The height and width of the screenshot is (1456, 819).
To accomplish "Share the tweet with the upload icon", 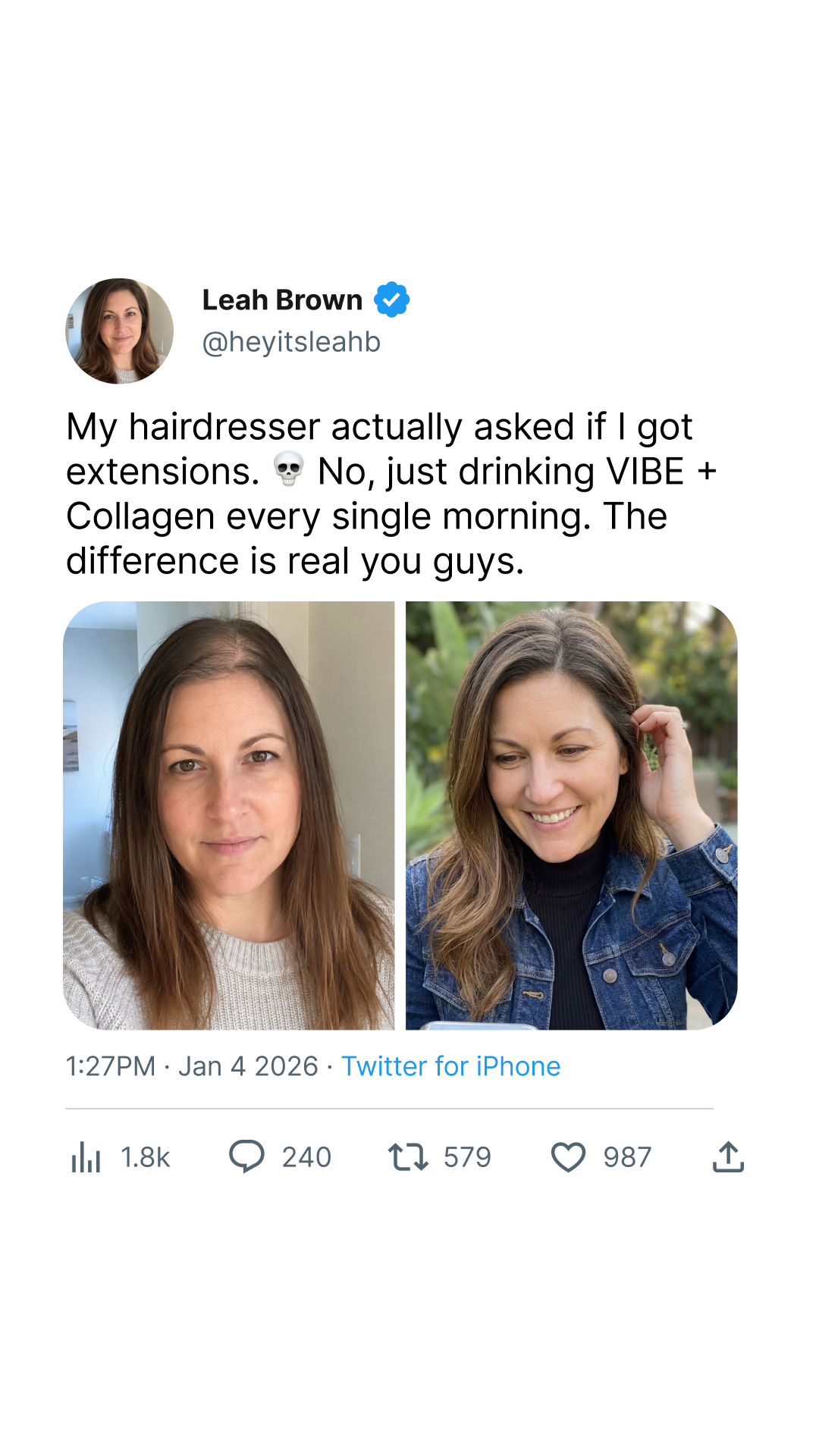I will tap(728, 1157).
